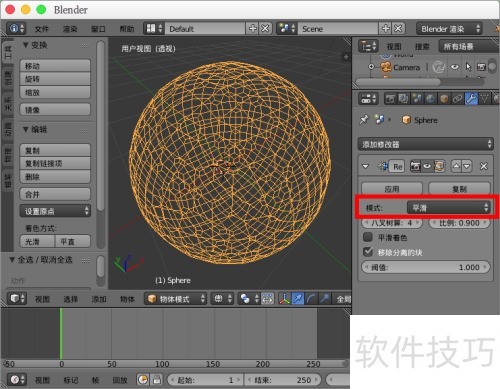
Task: Toggle manipulate center points icon
Action: [267, 298]
